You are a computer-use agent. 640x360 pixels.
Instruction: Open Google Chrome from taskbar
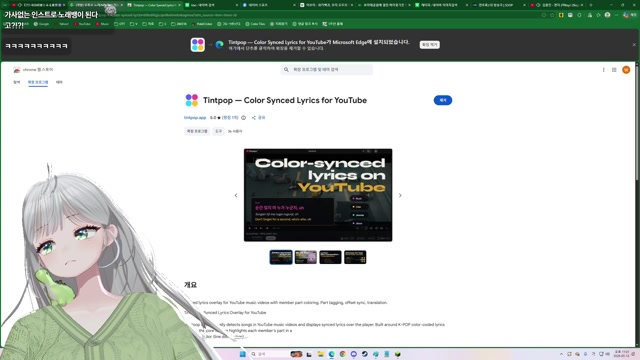[342, 354]
